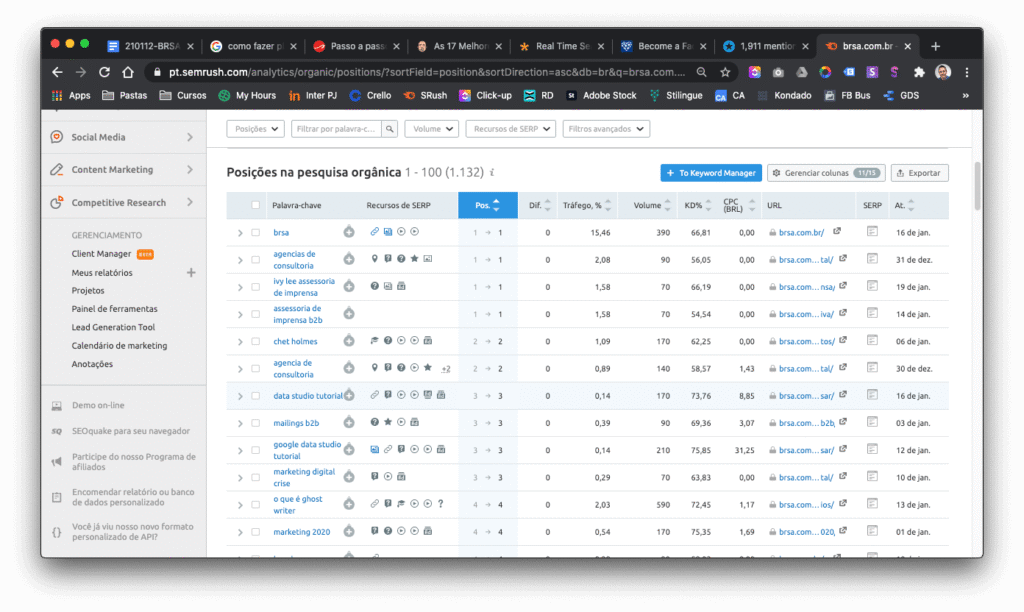1024x612 pixels.
Task: Open the Calendário de marketing link
Action: (x=119, y=346)
